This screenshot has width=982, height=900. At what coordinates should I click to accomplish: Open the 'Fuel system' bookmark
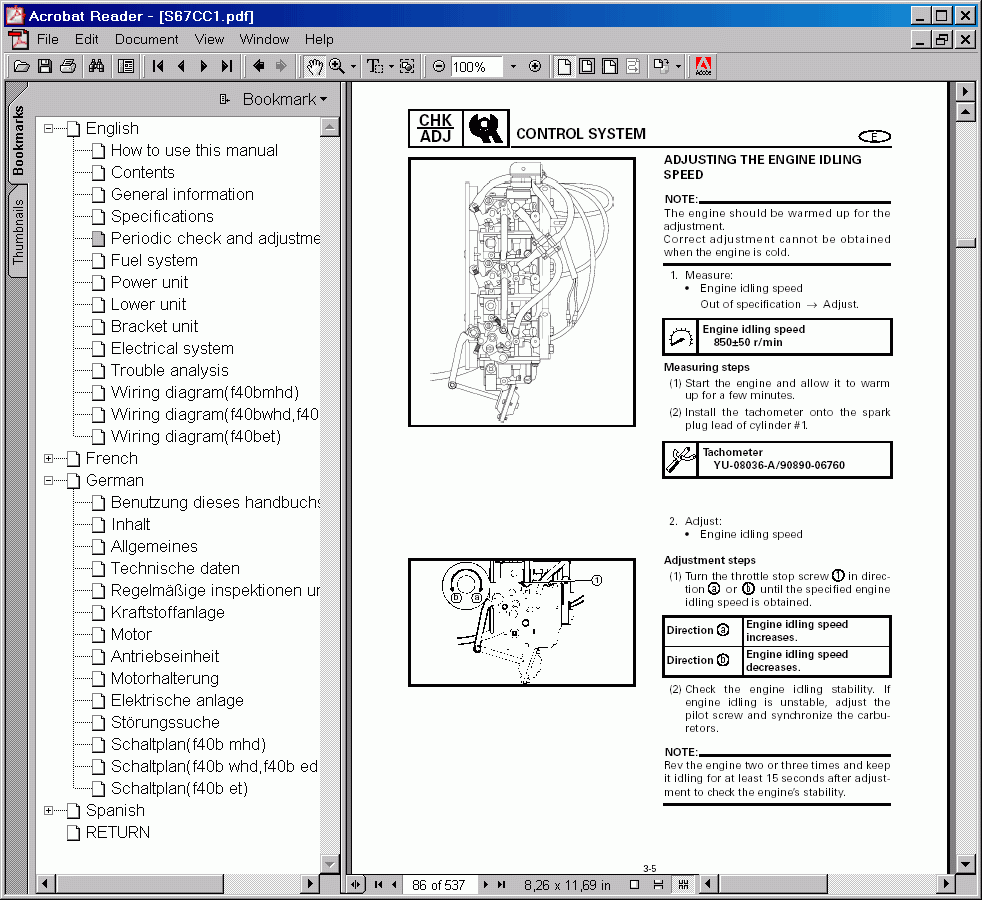154,260
